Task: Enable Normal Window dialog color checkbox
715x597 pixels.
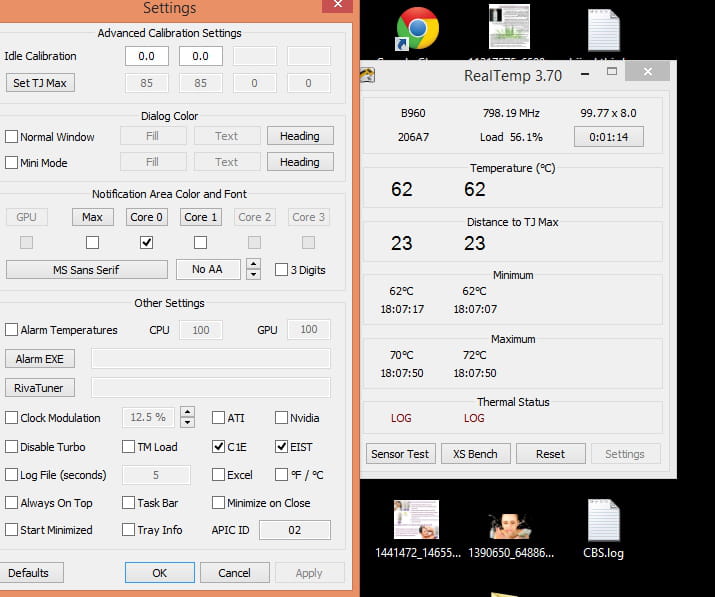Action: pyautogui.click(x=11, y=136)
